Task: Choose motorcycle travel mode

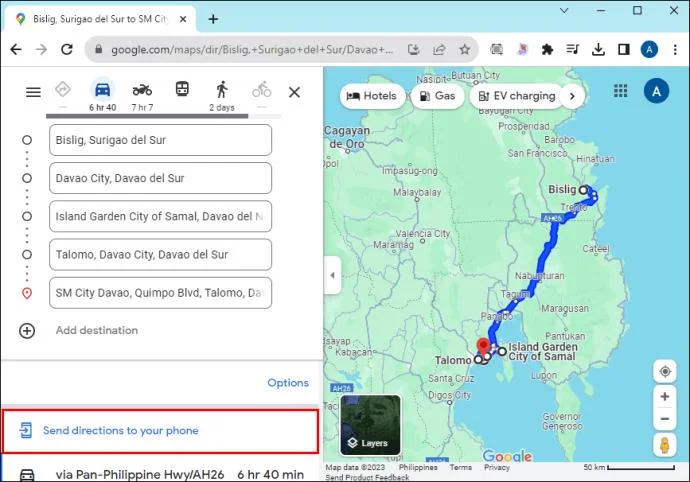Action: 142,90
